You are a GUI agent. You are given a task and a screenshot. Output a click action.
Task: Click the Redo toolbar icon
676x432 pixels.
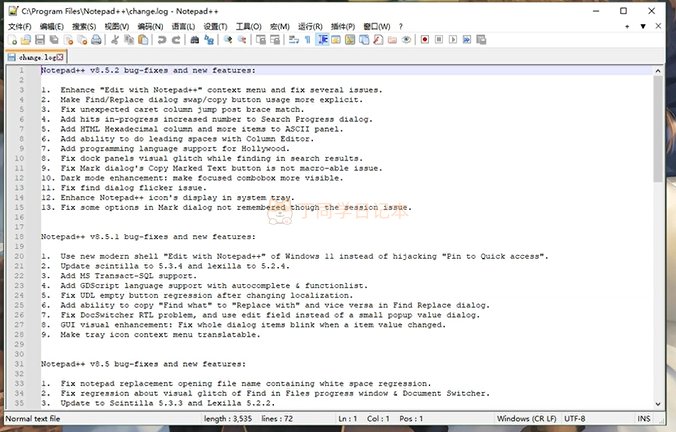click(176, 40)
